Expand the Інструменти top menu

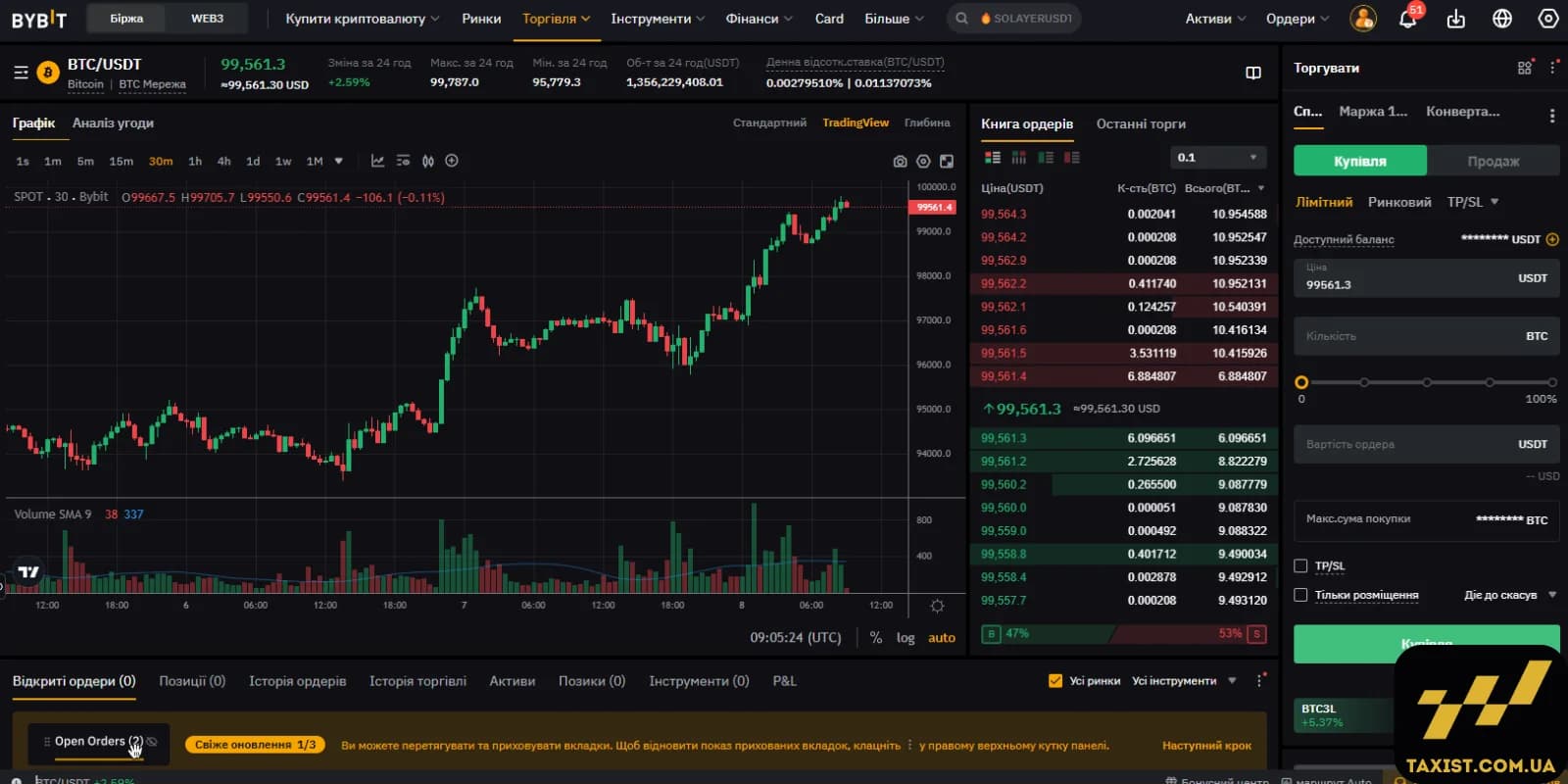click(x=658, y=19)
